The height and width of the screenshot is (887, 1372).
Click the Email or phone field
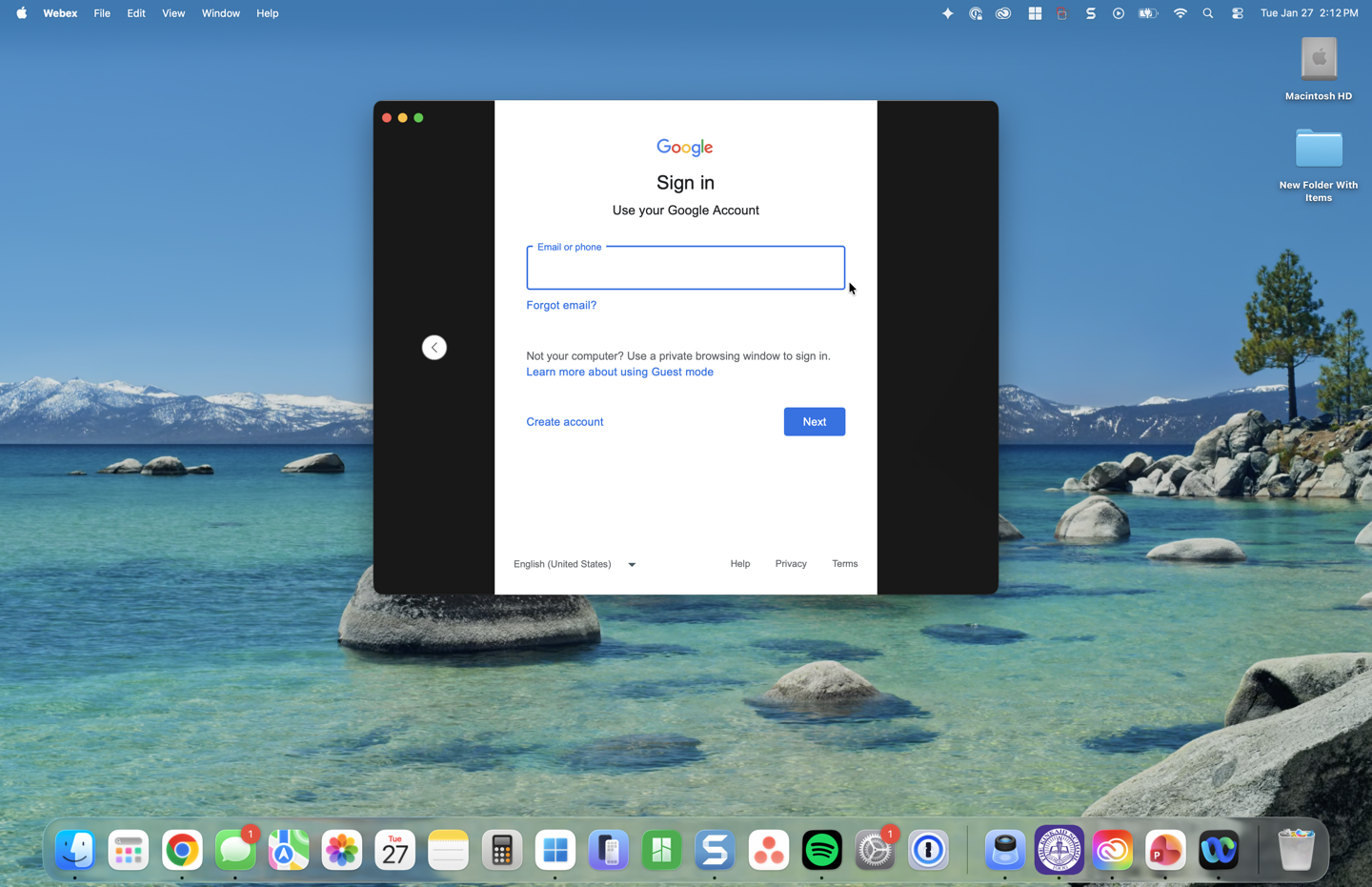pos(685,268)
